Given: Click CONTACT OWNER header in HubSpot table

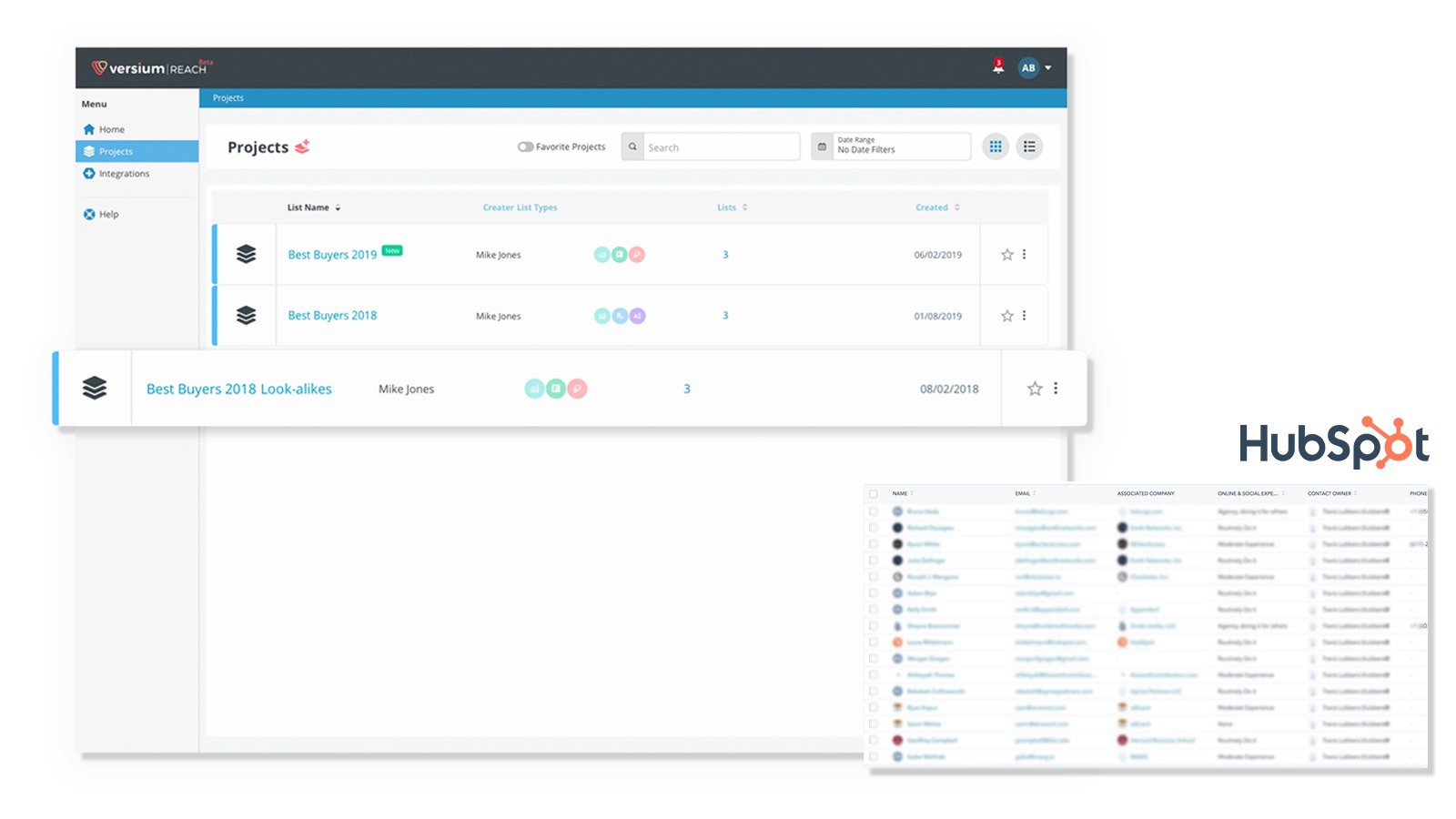Looking at the screenshot, I should 1331,493.
